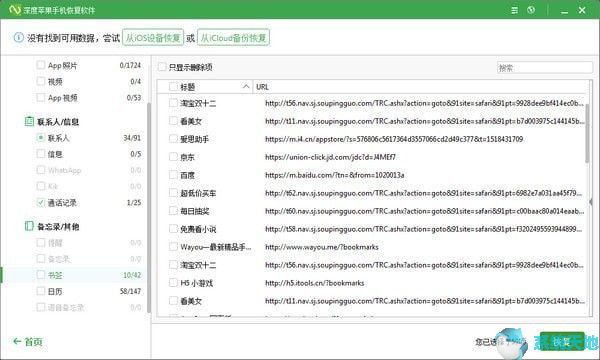Select the m.i4.cn appstore URL cell

(x=394, y=139)
